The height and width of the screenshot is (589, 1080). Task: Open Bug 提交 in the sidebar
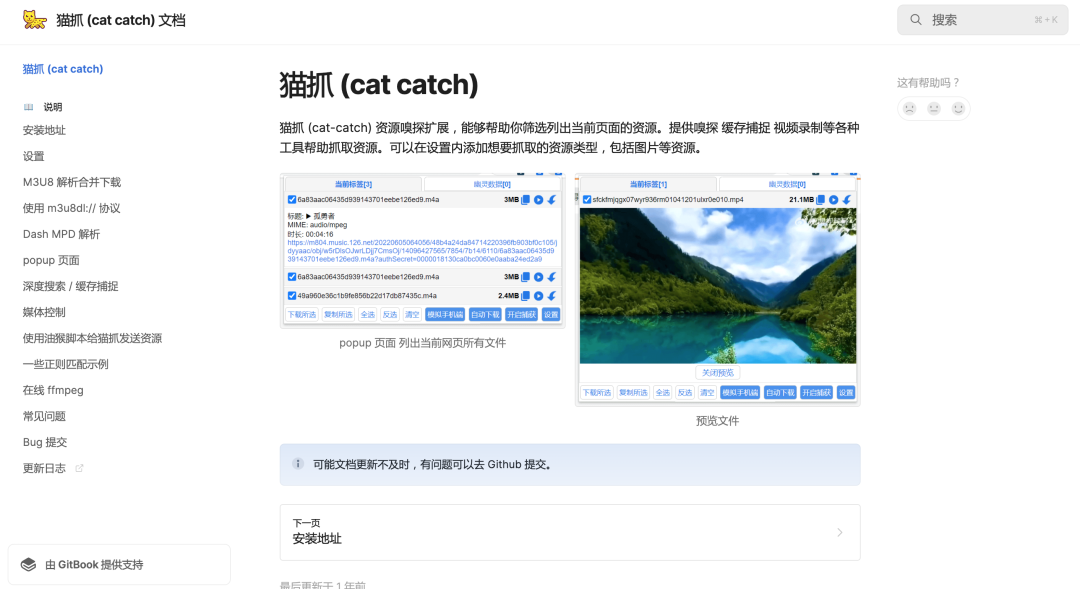[x=45, y=442]
